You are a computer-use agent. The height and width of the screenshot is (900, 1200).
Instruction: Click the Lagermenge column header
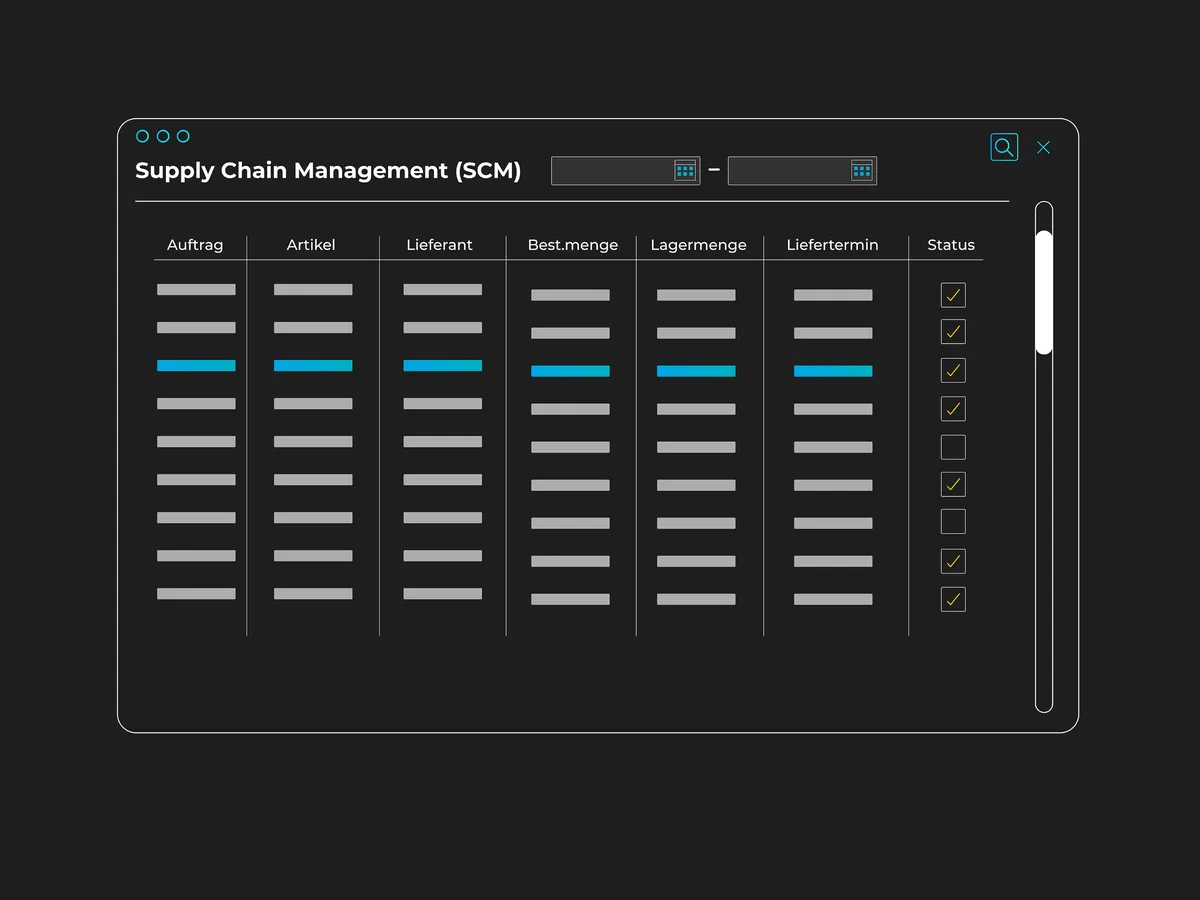[698, 245]
